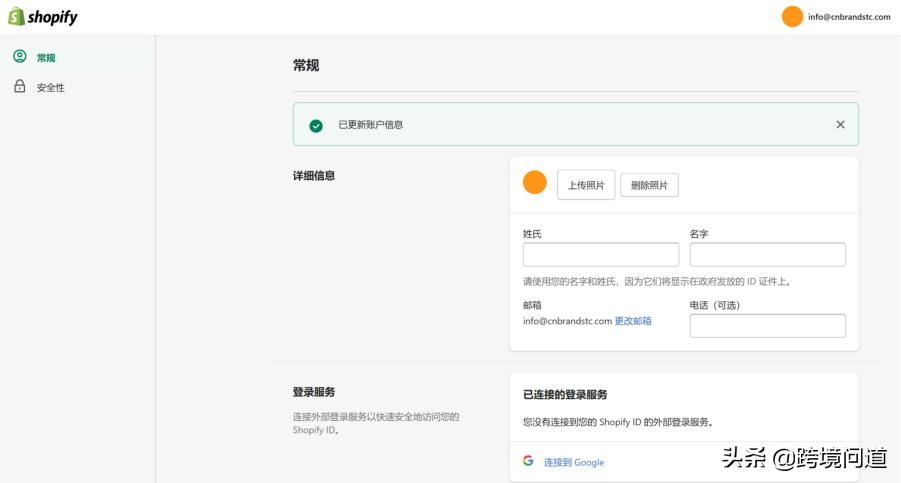
Task: Click the 常规 page title
Action: (x=306, y=65)
